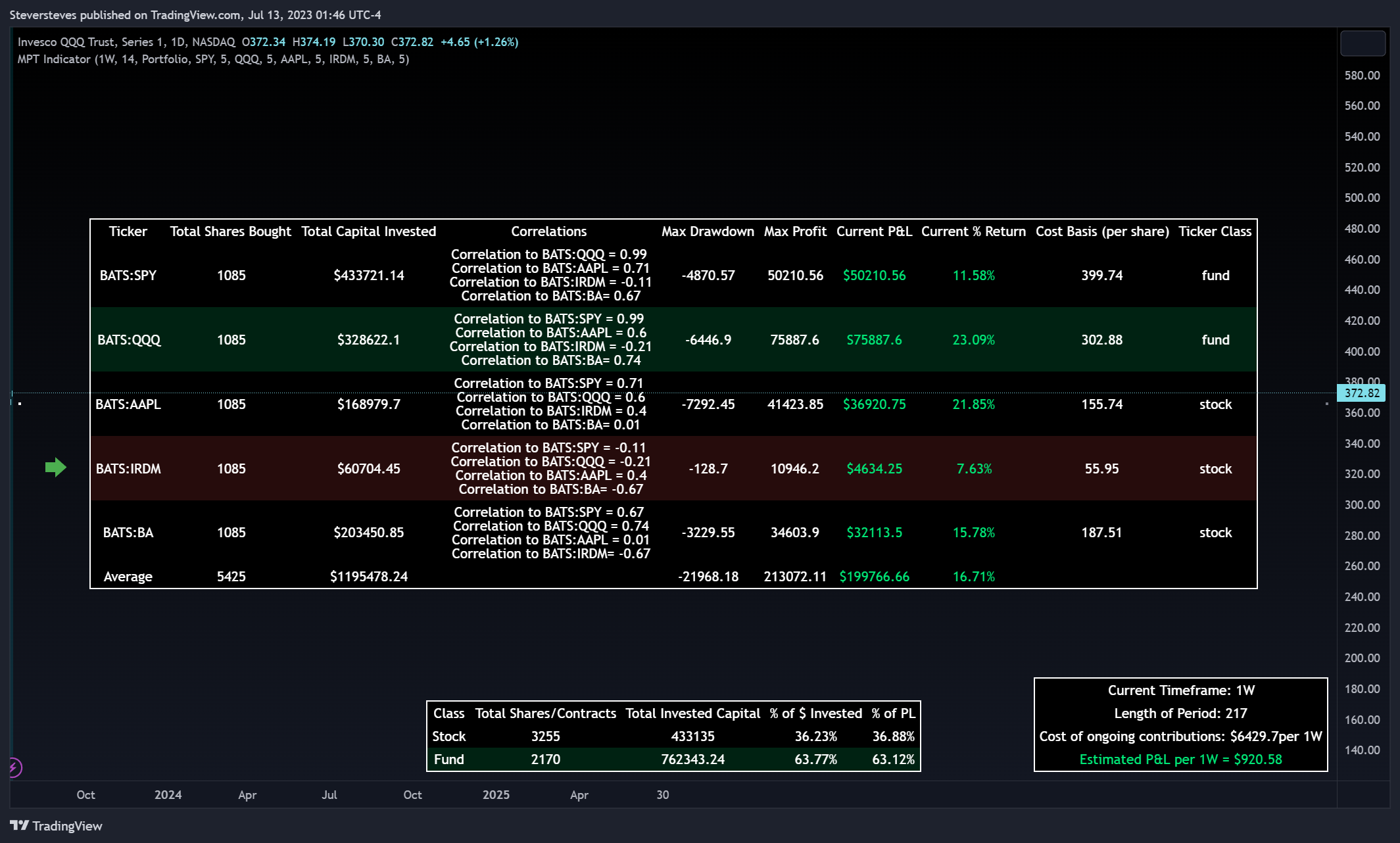
Task: Click the Length of Period: 217 text
Action: coord(1181,713)
